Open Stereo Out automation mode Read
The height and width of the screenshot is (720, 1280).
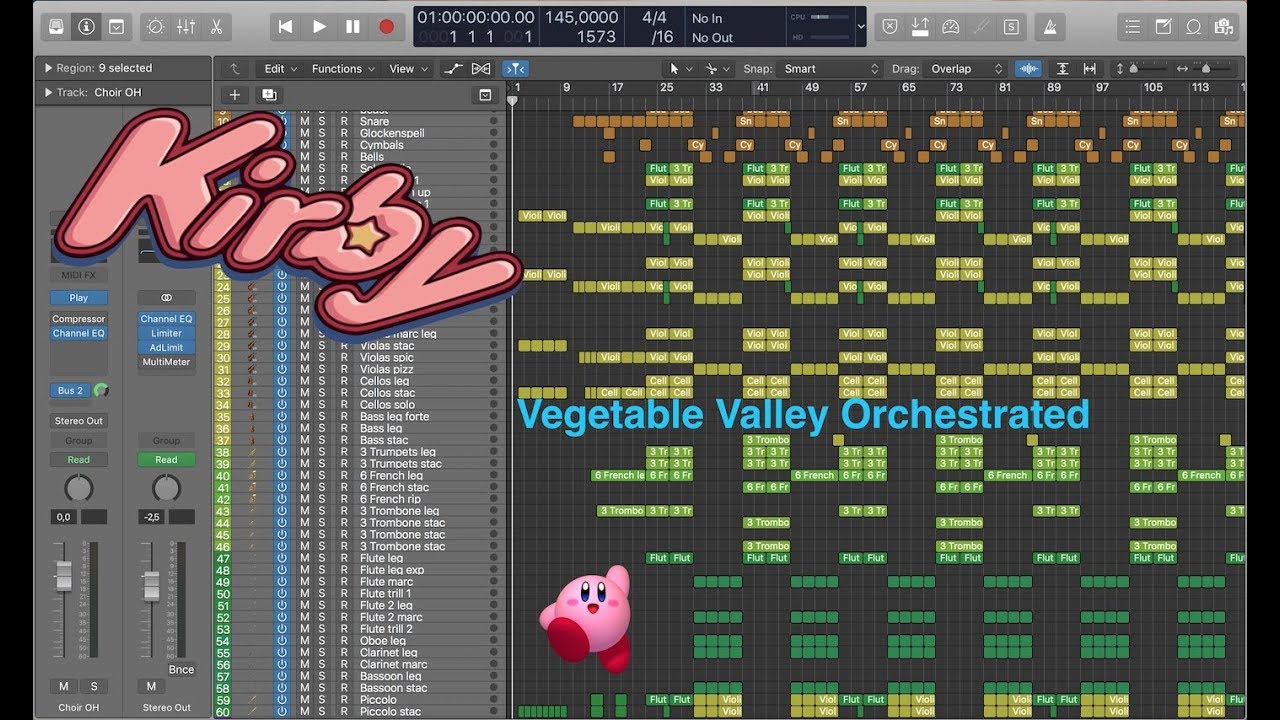click(x=166, y=460)
